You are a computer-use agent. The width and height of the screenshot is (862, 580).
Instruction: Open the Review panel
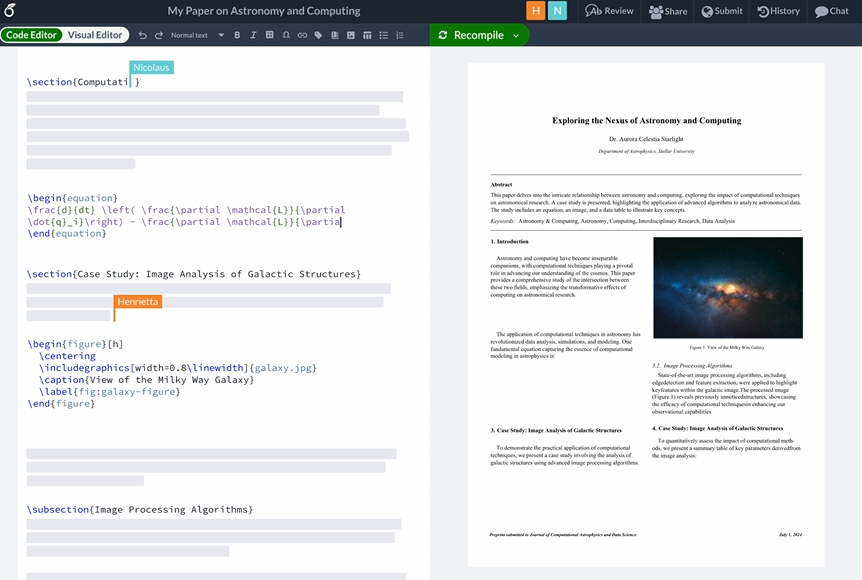click(x=609, y=11)
